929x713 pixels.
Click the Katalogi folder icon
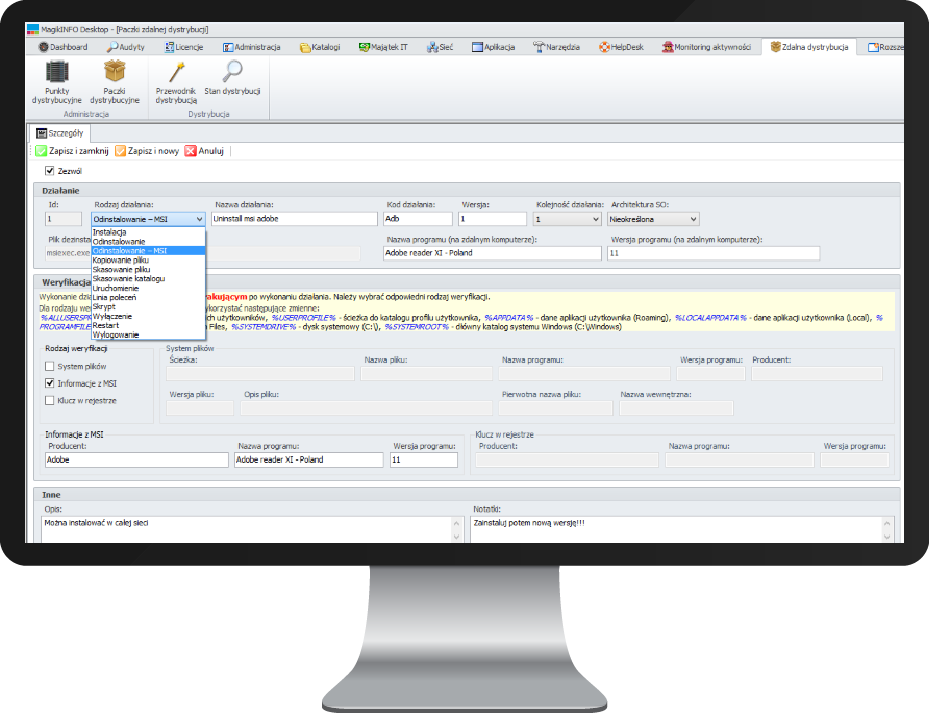[305, 47]
